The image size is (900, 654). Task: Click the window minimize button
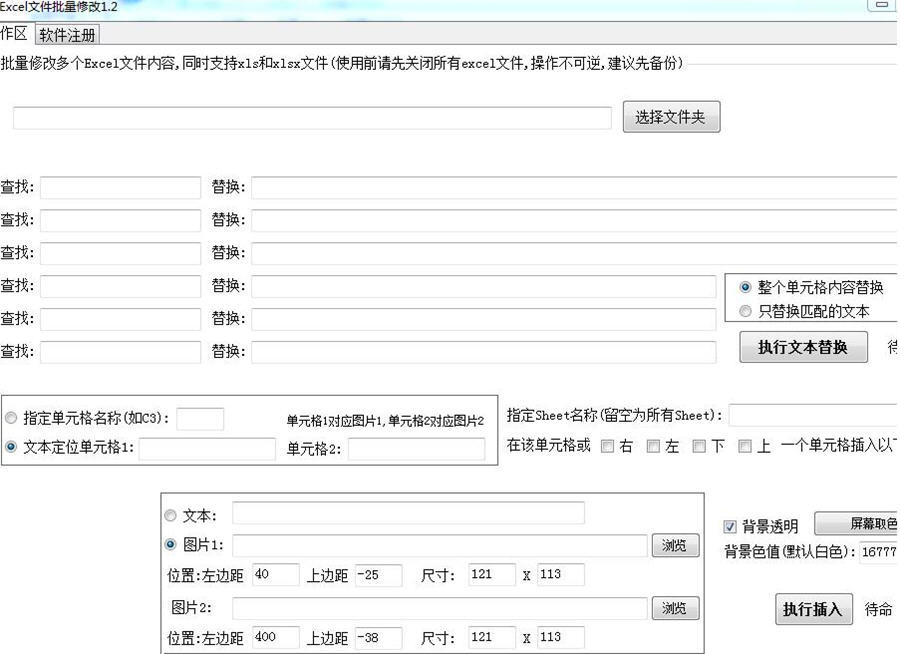[881, 5]
